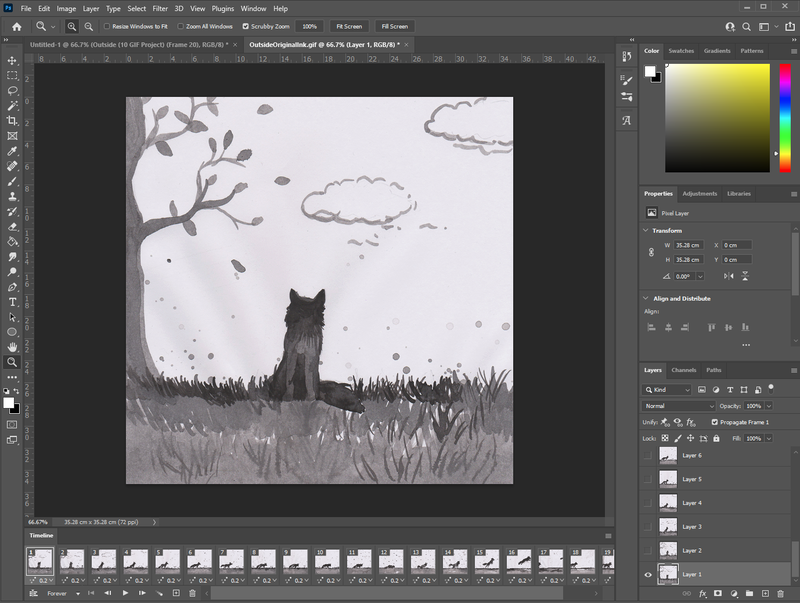Open the Normal blend mode dropdown
The image size is (800, 603).
click(679, 406)
